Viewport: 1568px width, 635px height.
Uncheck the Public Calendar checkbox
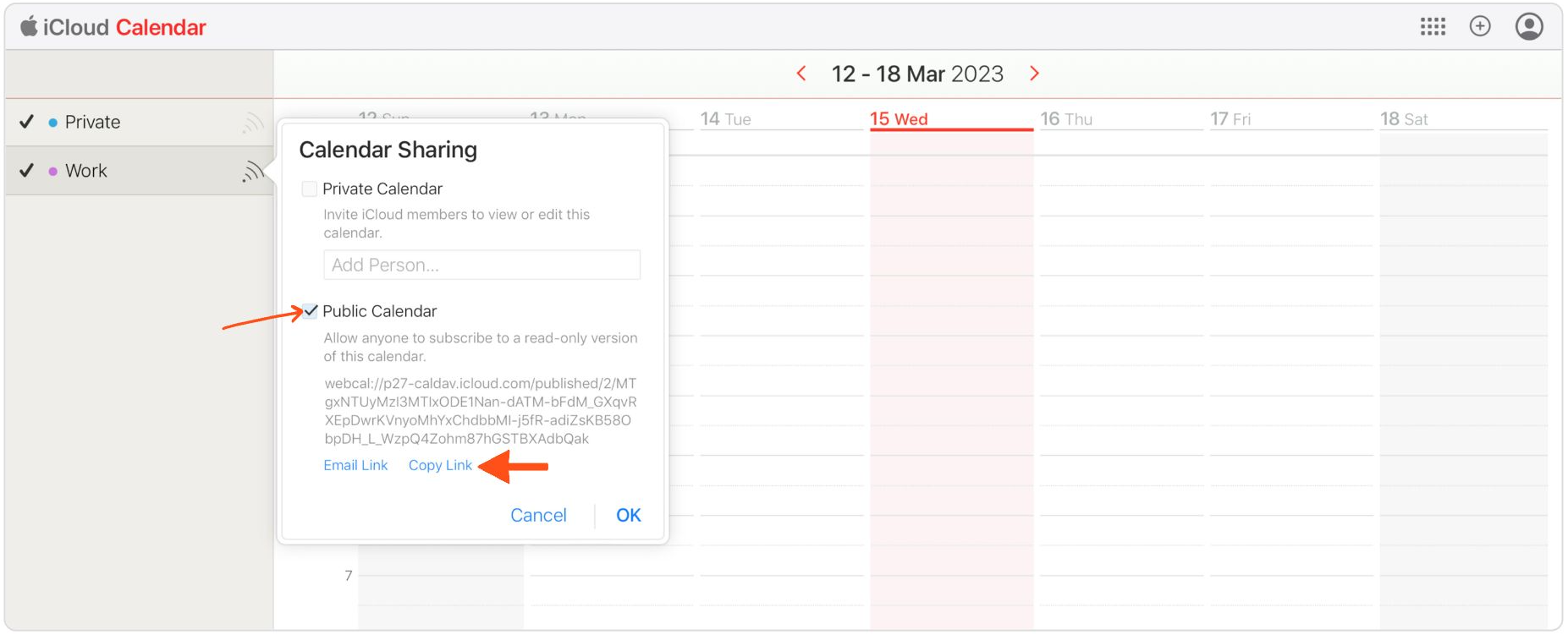[x=311, y=311]
